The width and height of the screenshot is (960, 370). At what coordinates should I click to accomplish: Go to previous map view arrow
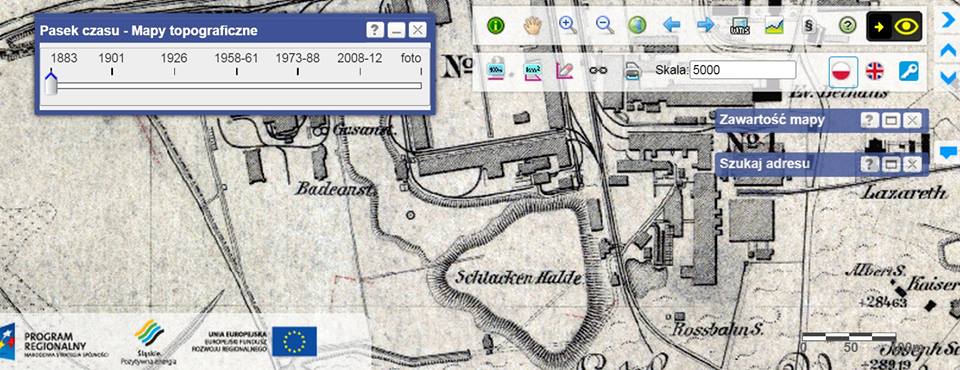[x=672, y=25]
